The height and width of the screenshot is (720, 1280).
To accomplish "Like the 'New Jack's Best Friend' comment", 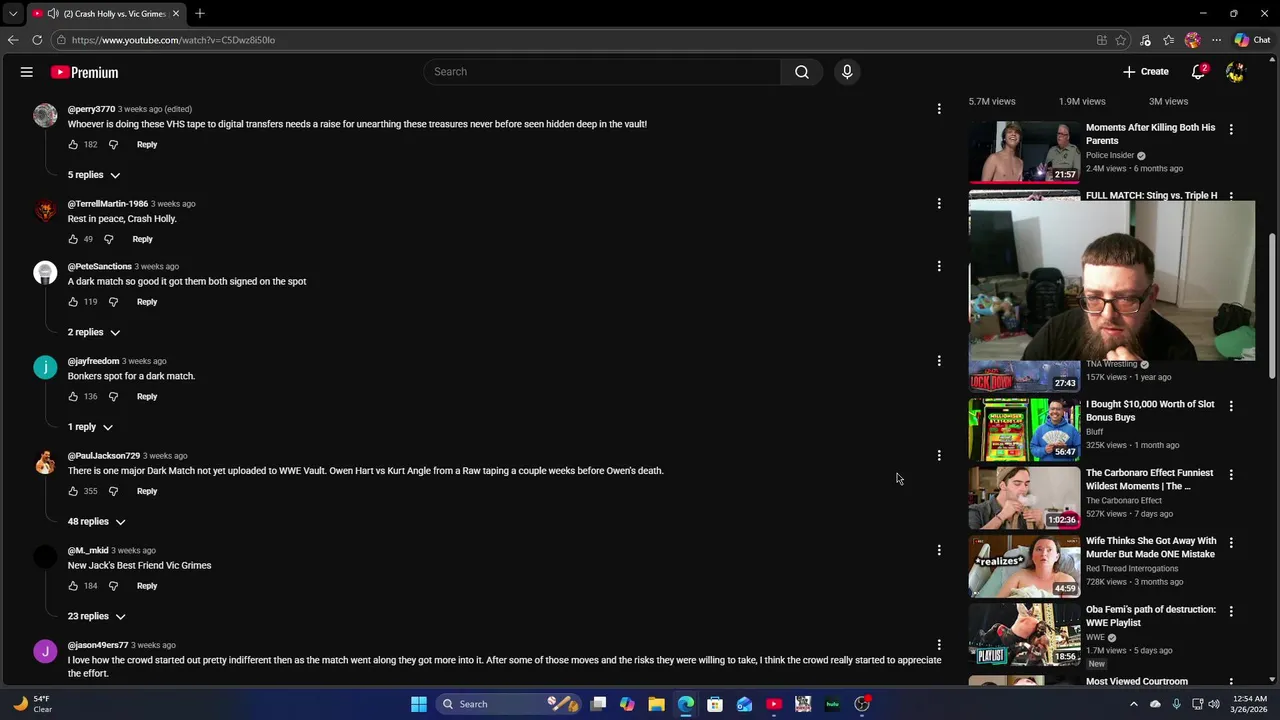I will [73, 586].
